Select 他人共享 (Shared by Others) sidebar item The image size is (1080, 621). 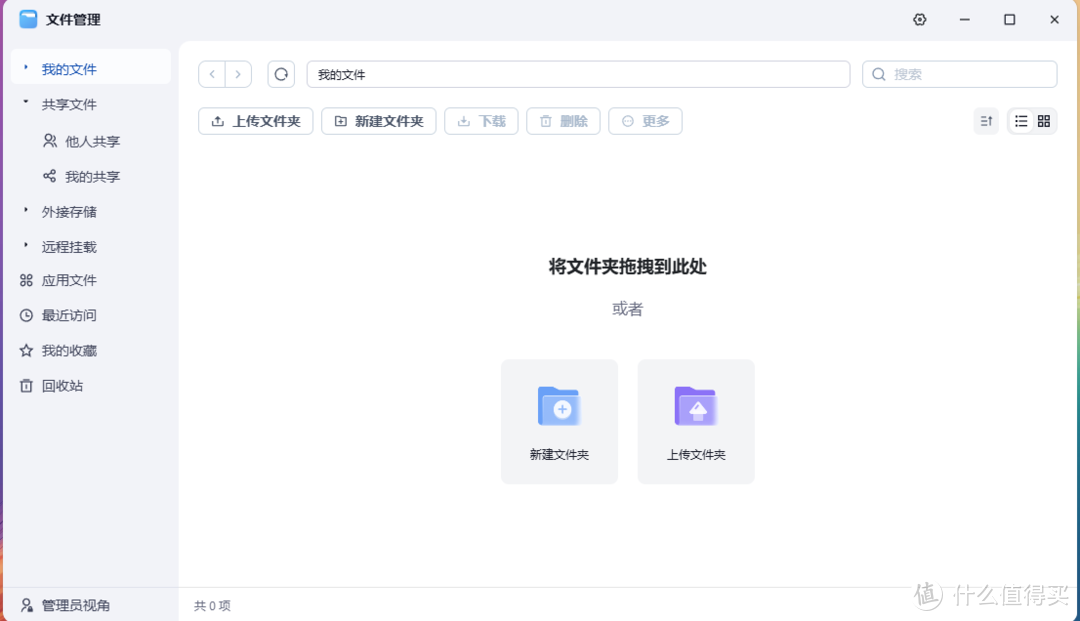[x=82, y=141]
